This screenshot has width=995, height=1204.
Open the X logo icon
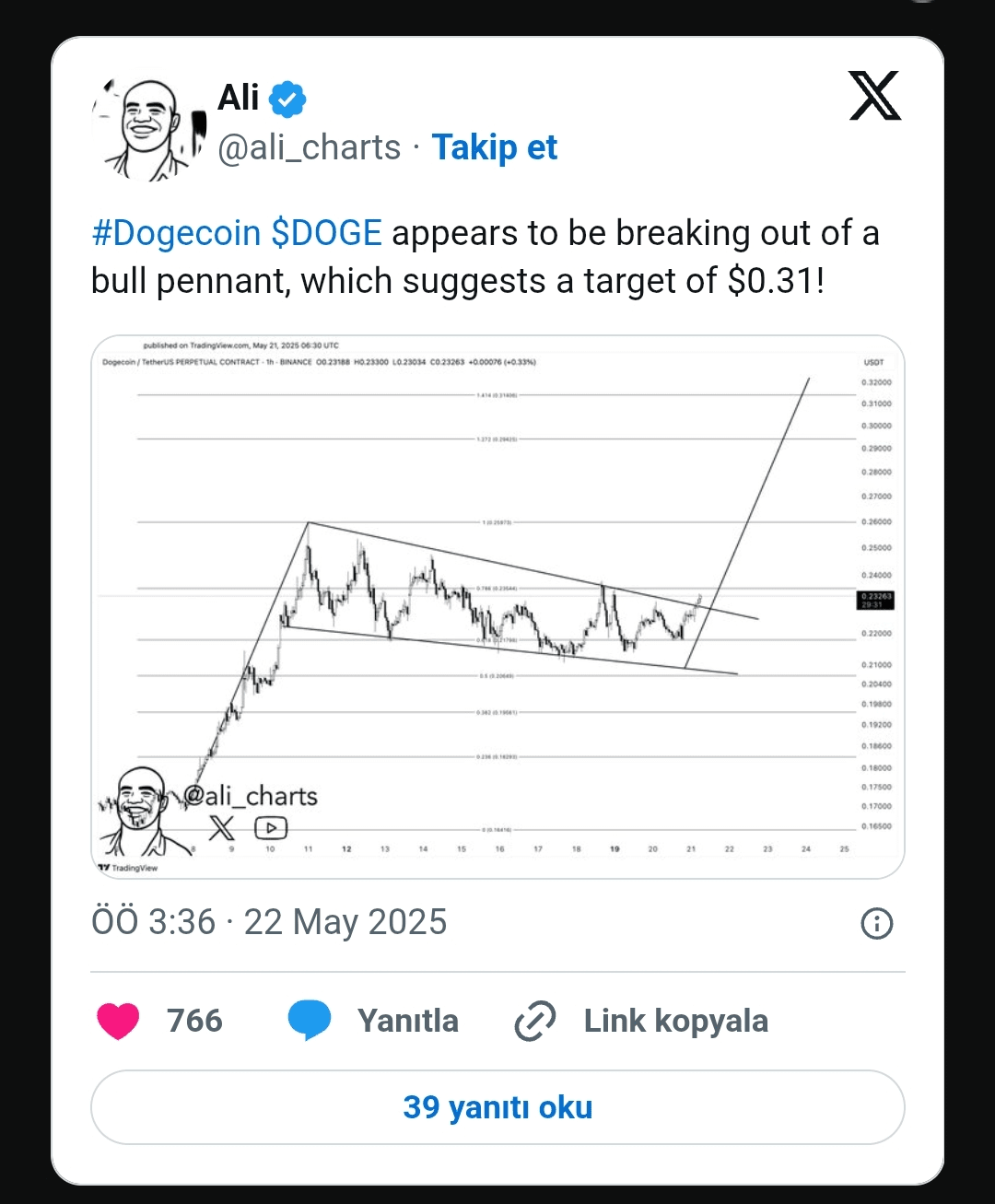[x=874, y=96]
